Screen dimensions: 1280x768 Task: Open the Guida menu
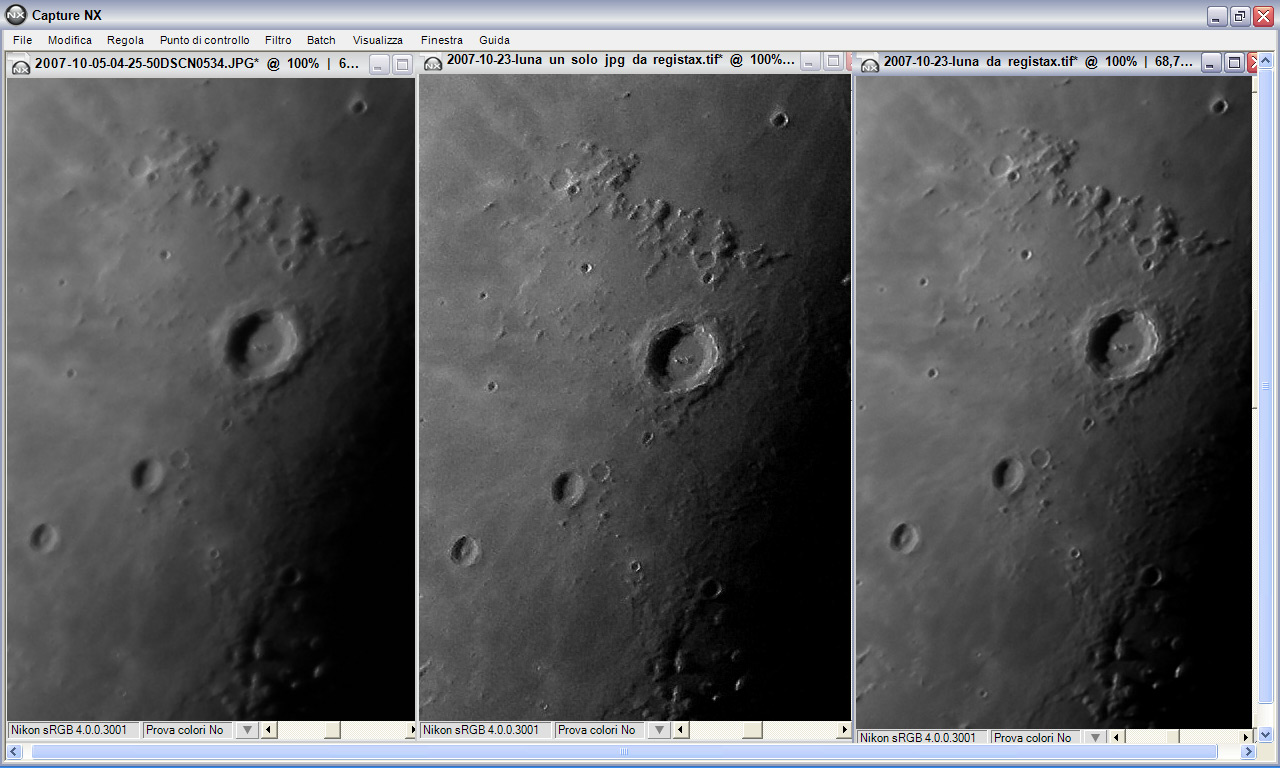click(494, 40)
